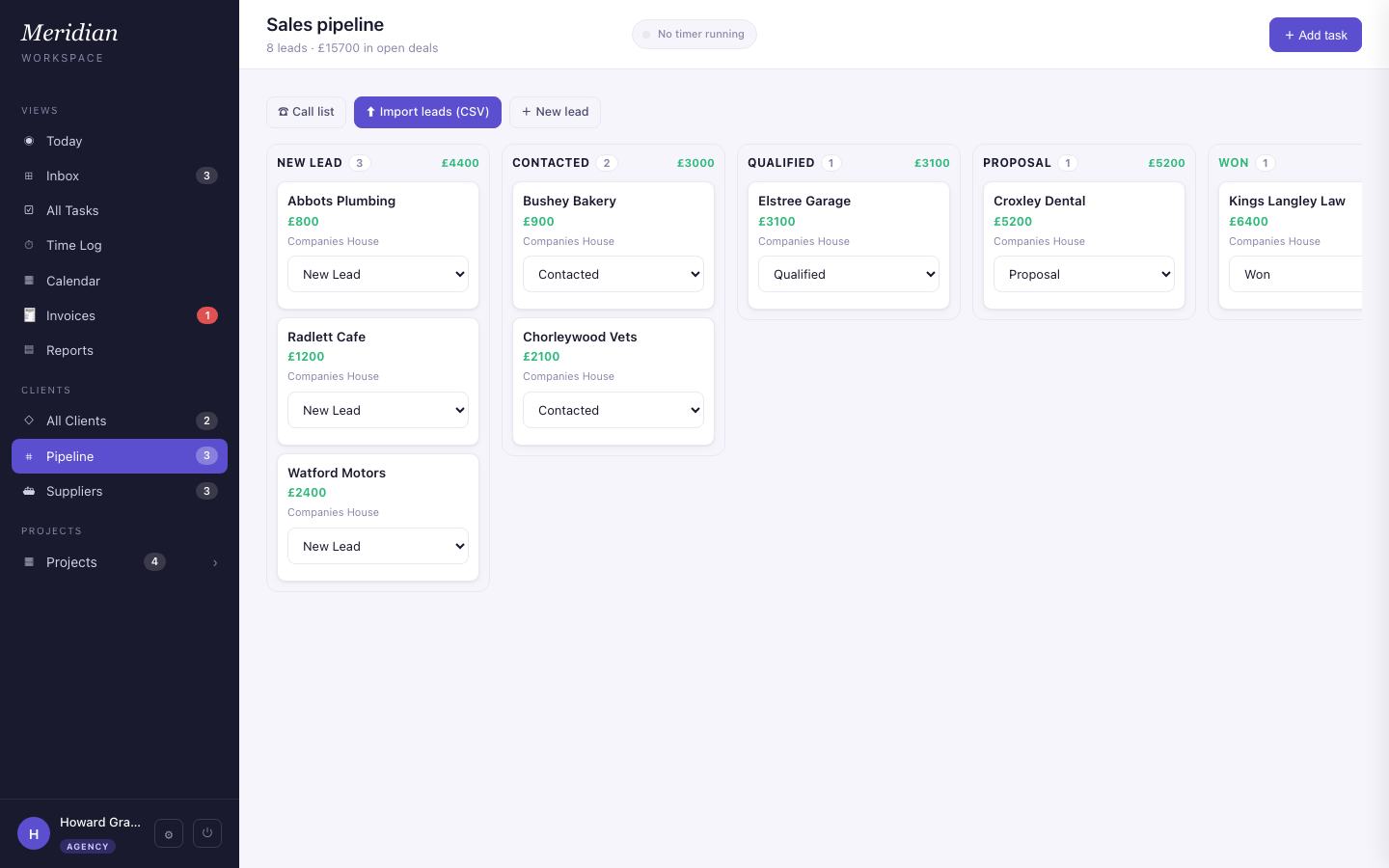Viewport: 1389px width, 868px height.
Task: Click the Pipeline count badge 3
Action: (x=206, y=455)
